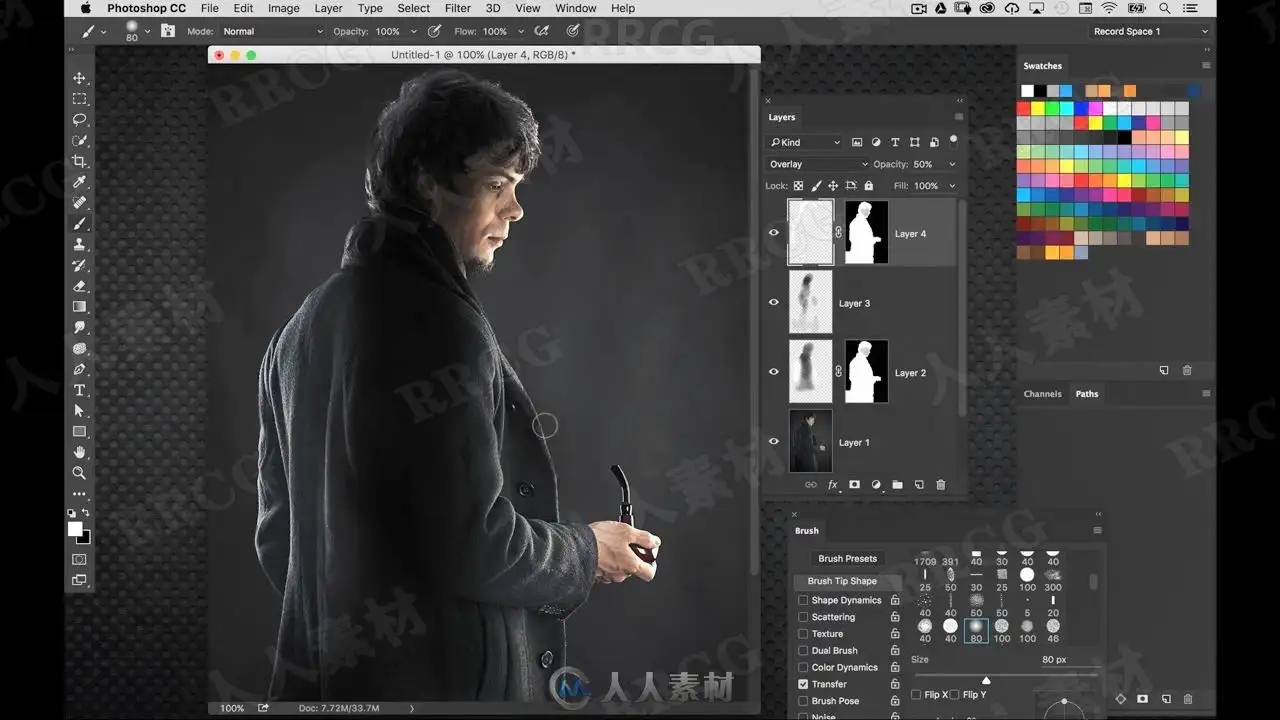The width and height of the screenshot is (1280, 720).
Task: Select the Rectangular Marquee tool
Action: pyautogui.click(x=80, y=99)
